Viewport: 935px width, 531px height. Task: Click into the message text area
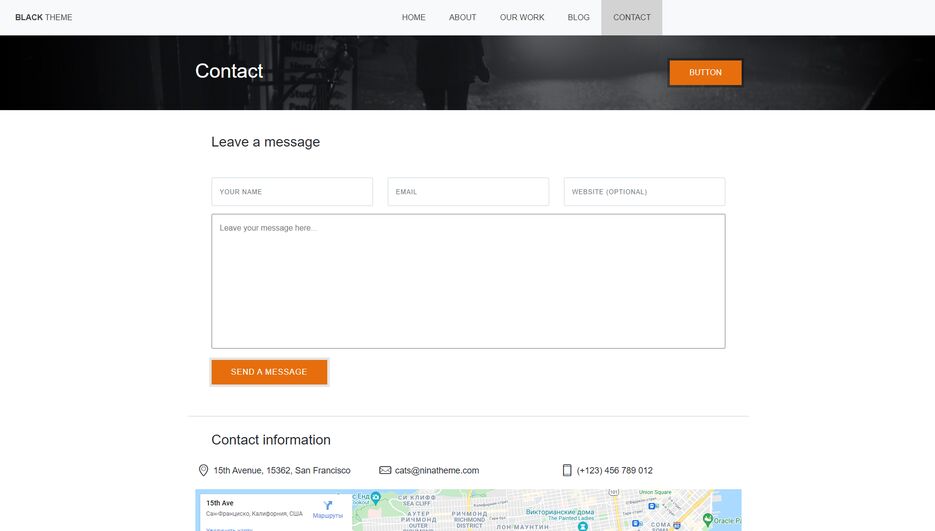pos(468,281)
